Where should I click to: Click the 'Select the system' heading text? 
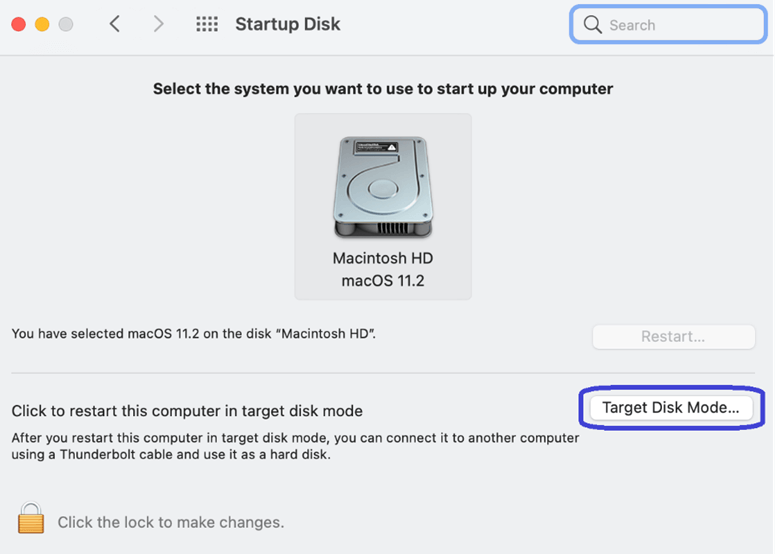coord(383,89)
